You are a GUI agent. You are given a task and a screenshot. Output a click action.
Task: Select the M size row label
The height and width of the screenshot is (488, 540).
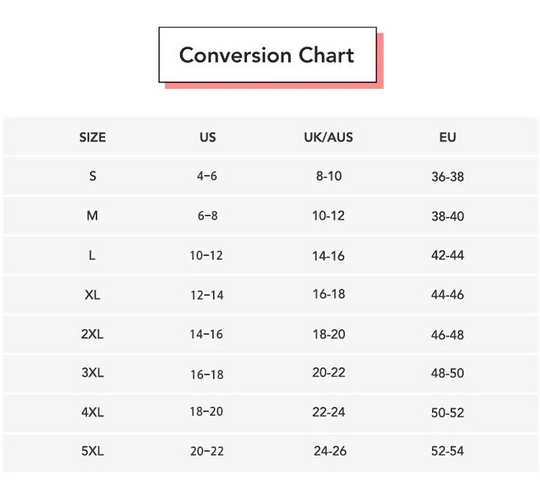click(x=92, y=216)
